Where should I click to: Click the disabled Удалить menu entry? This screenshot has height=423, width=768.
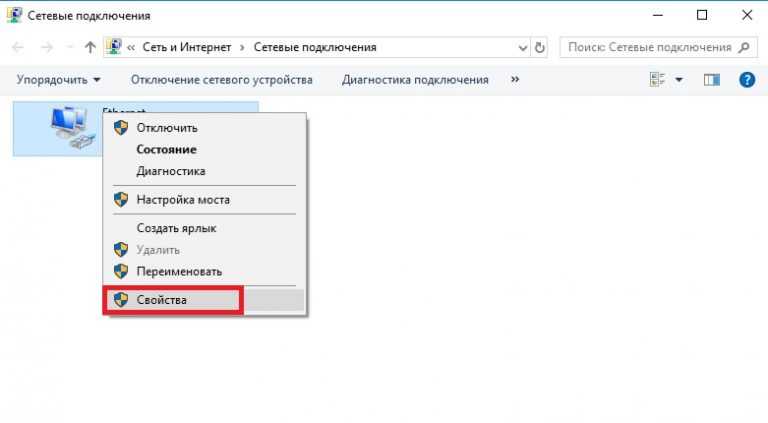coord(205,250)
